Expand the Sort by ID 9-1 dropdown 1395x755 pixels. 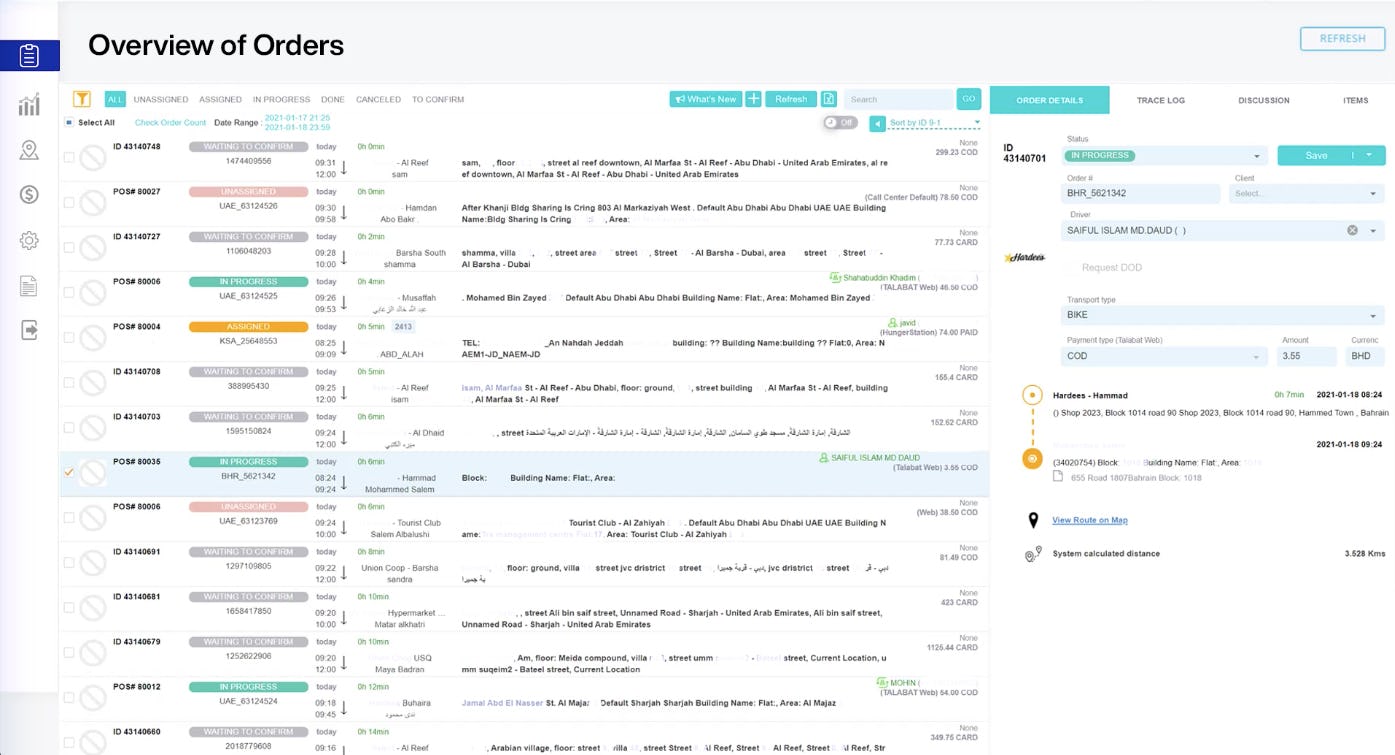pyautogui.click(x=934, y=123)
